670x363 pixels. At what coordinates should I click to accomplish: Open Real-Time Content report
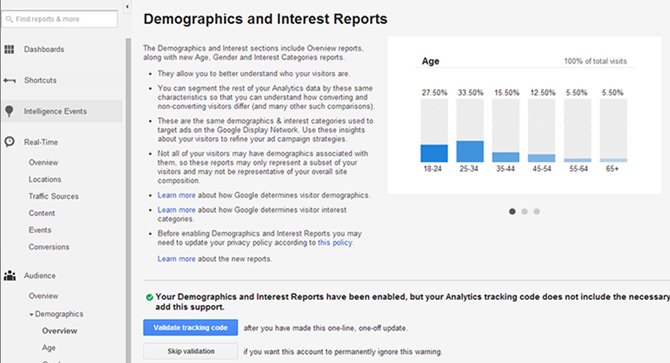[41, 213]
